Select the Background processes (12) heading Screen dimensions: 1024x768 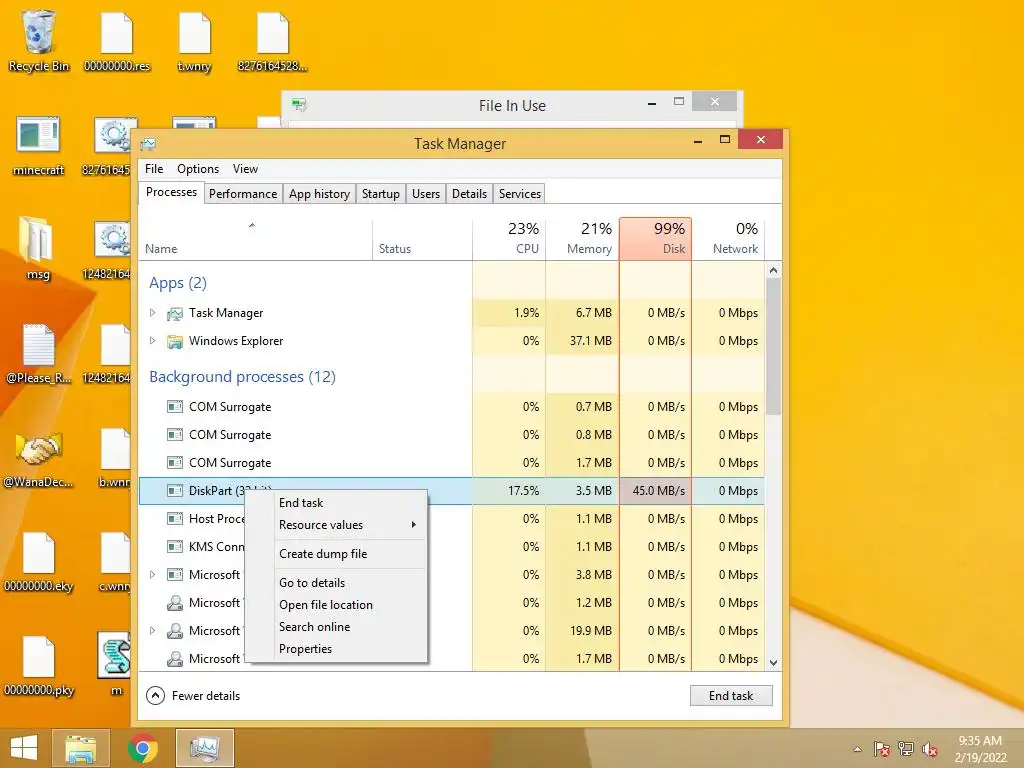[x=242, y=377]
